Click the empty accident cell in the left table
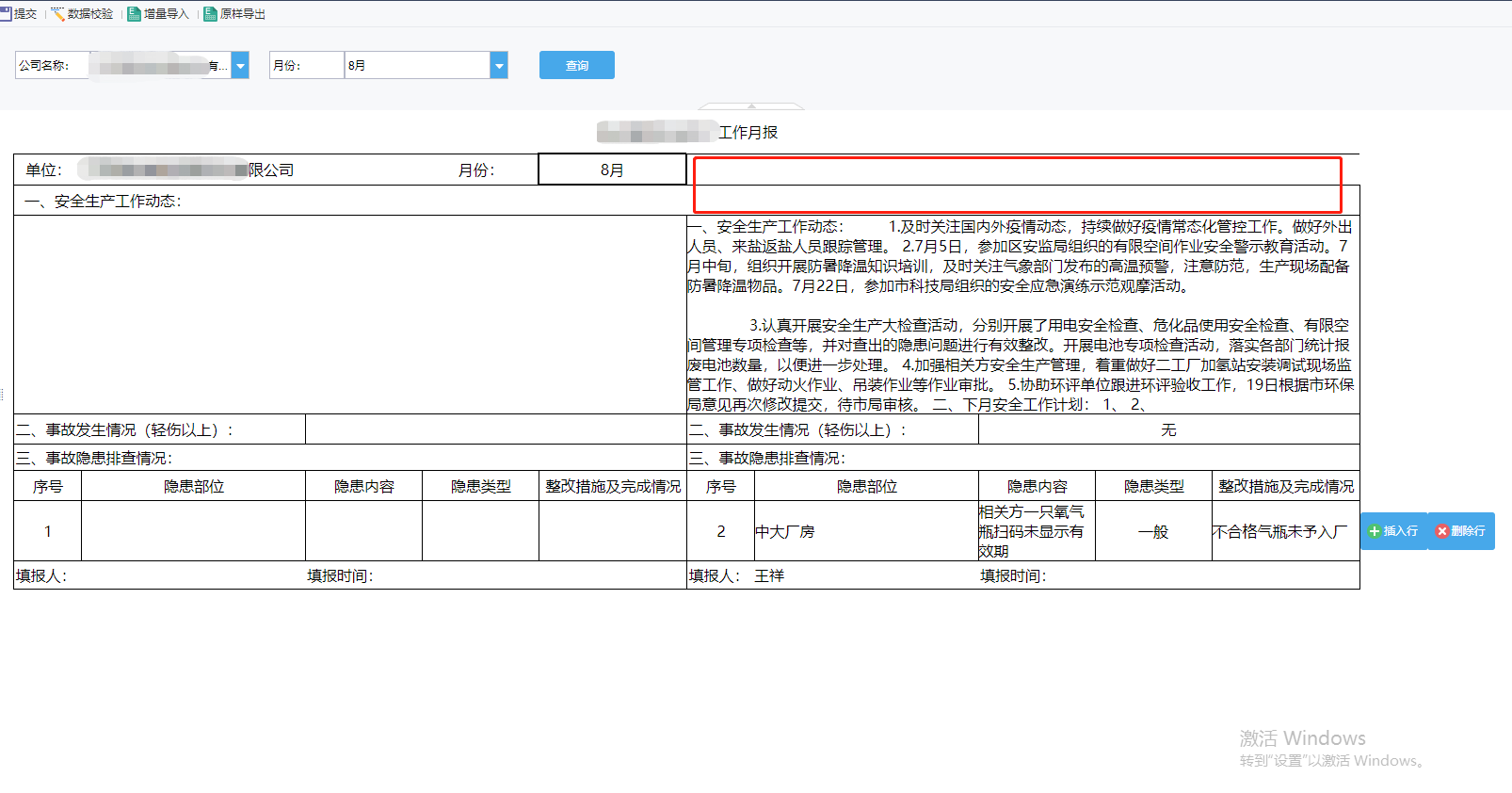 496,429
